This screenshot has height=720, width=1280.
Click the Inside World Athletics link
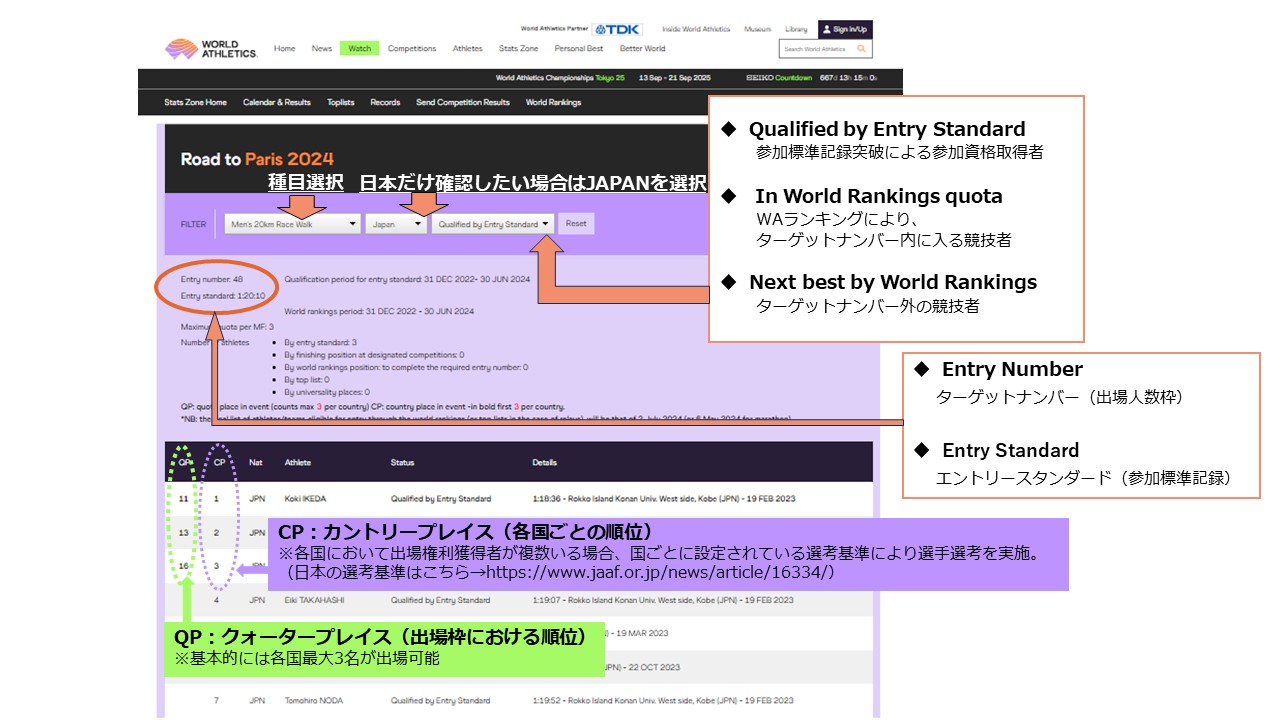(x=696, y=29)
